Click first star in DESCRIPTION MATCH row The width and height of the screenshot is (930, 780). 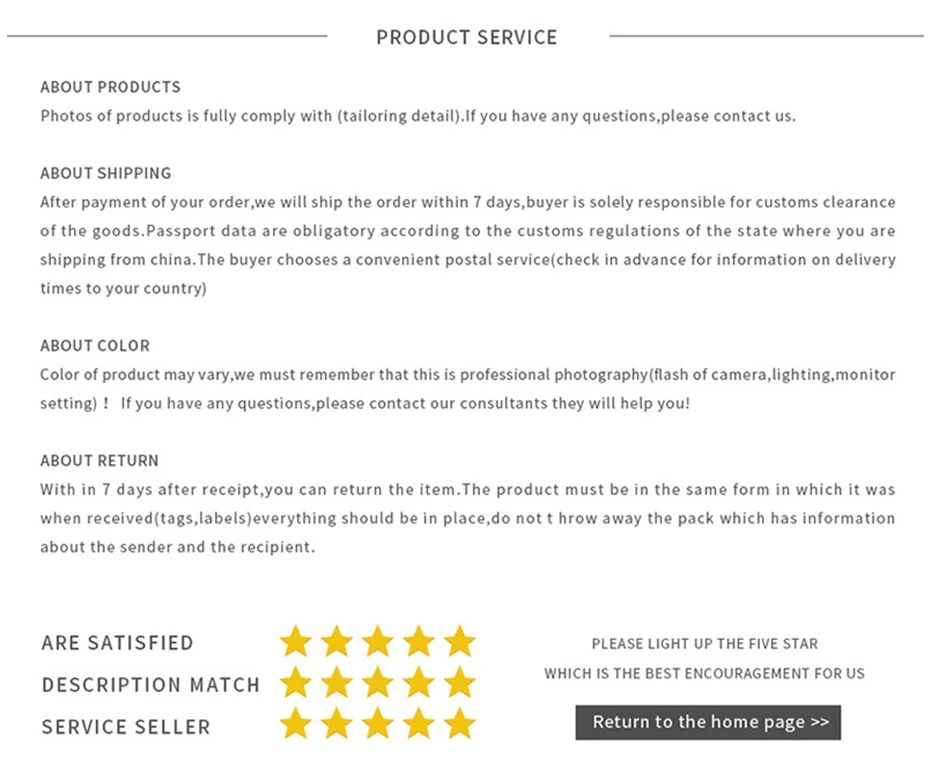296,683
